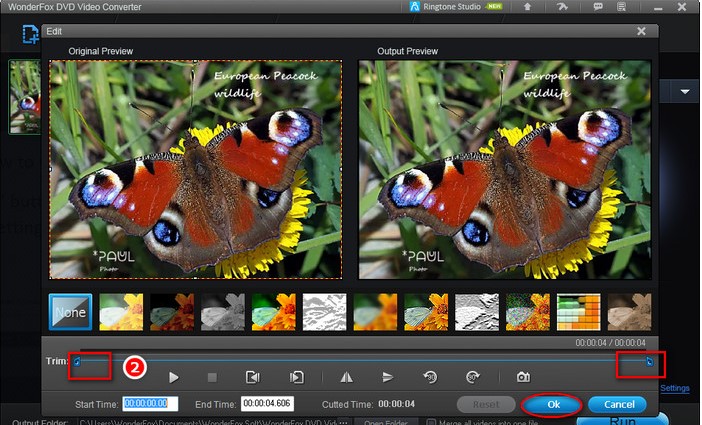Apply the grayscale effect thumbnail
Screen dimensions: 702x425
(x=223, y=312)
